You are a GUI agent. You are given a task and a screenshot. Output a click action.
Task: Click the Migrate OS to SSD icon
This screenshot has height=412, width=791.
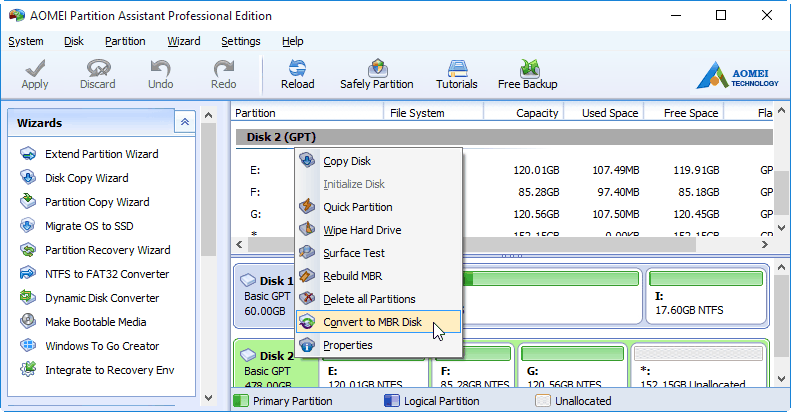[28, 225]
